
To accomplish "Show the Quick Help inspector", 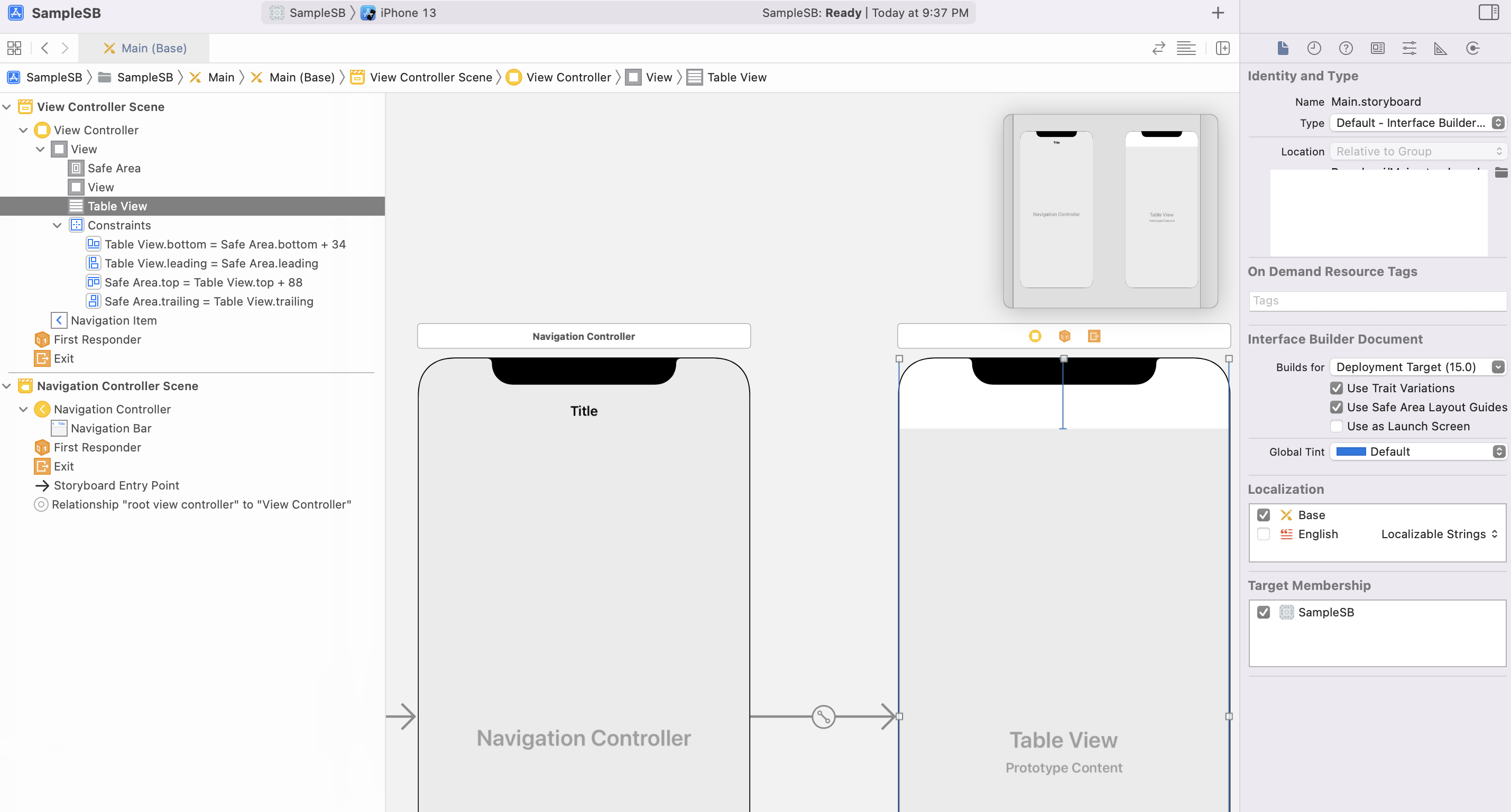I will pyautogui.click(x=1346, y=48).
